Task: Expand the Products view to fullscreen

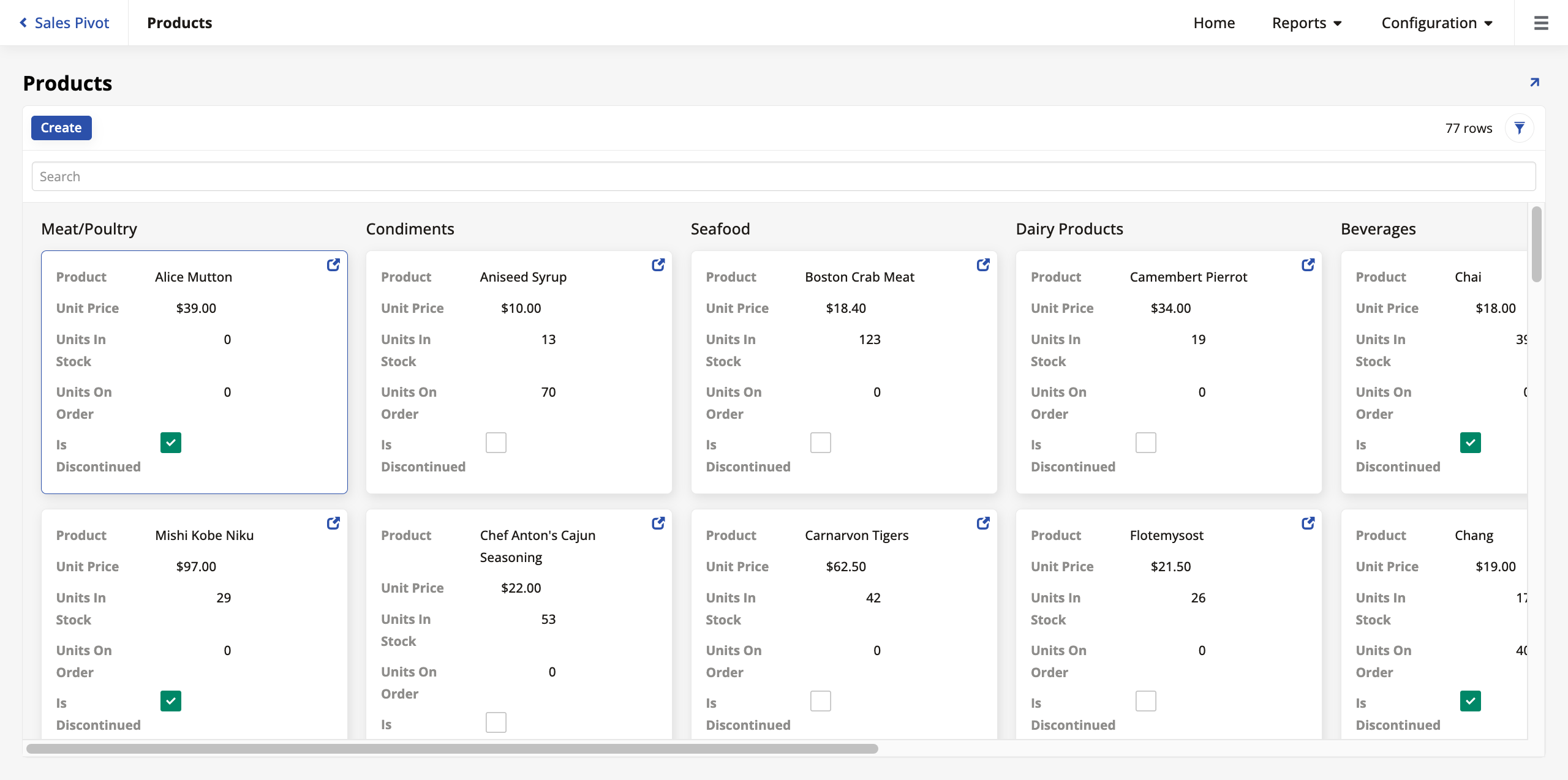Action: (x=1534, y=81)
